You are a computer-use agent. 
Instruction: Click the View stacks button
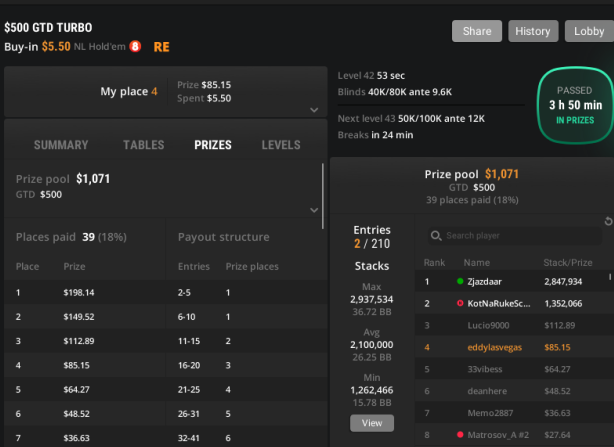[x=372, y=423]
